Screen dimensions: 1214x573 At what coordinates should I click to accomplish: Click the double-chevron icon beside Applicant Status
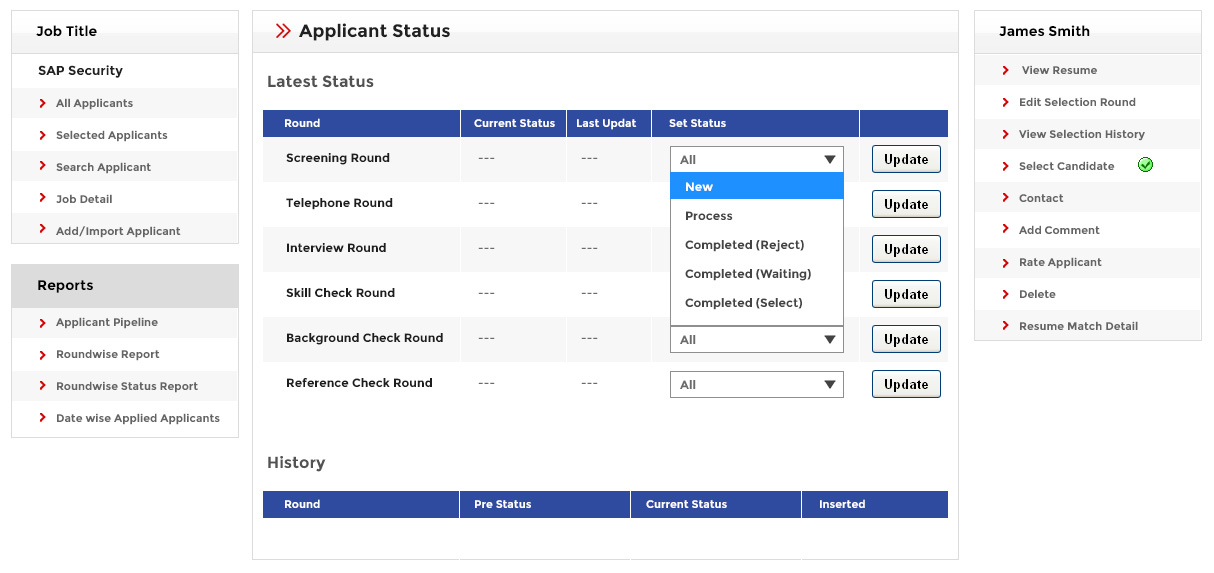(x=283, y=31)
